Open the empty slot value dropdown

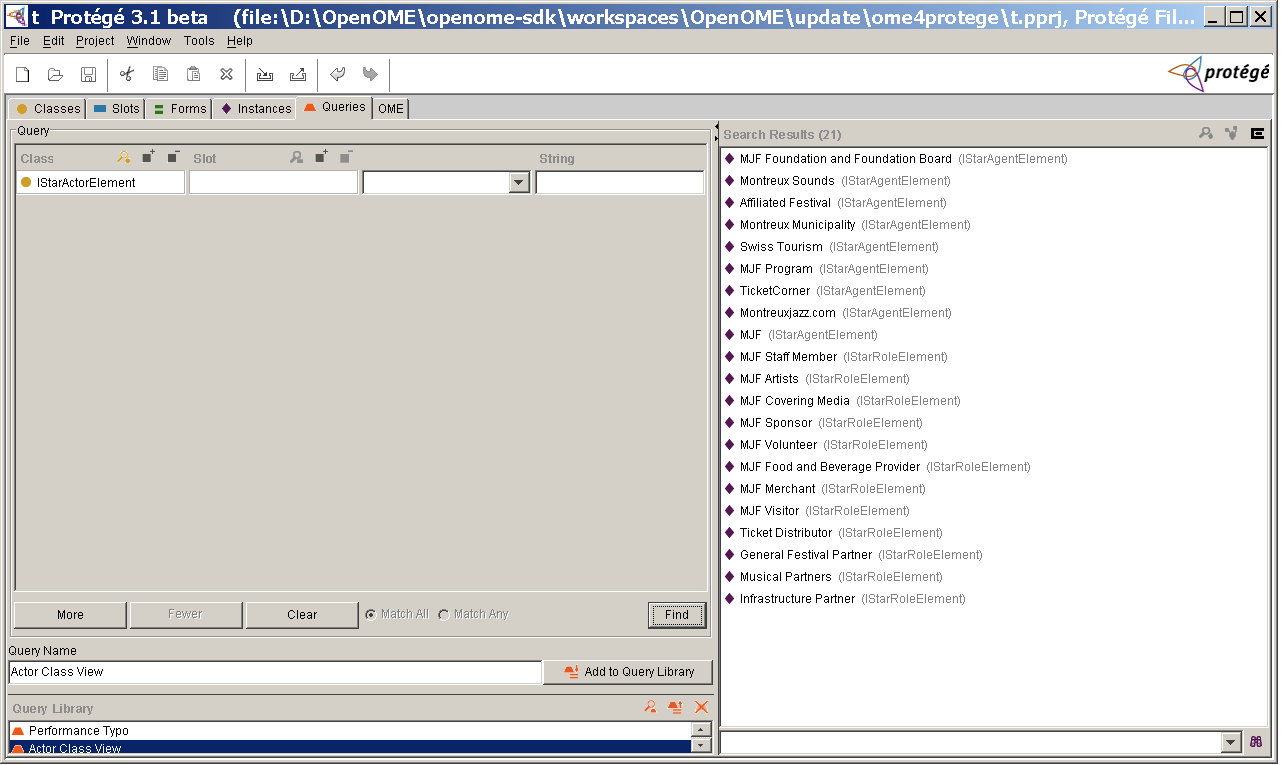519,182
